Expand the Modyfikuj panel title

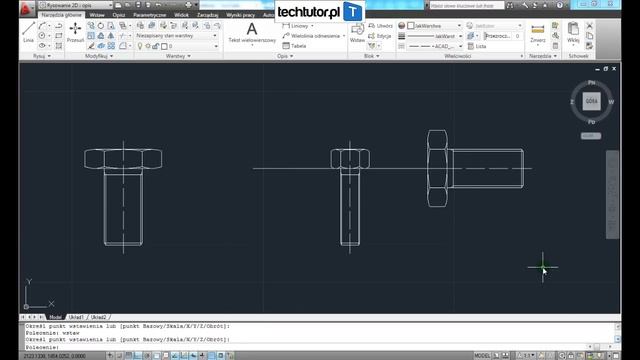pos(99,56)
